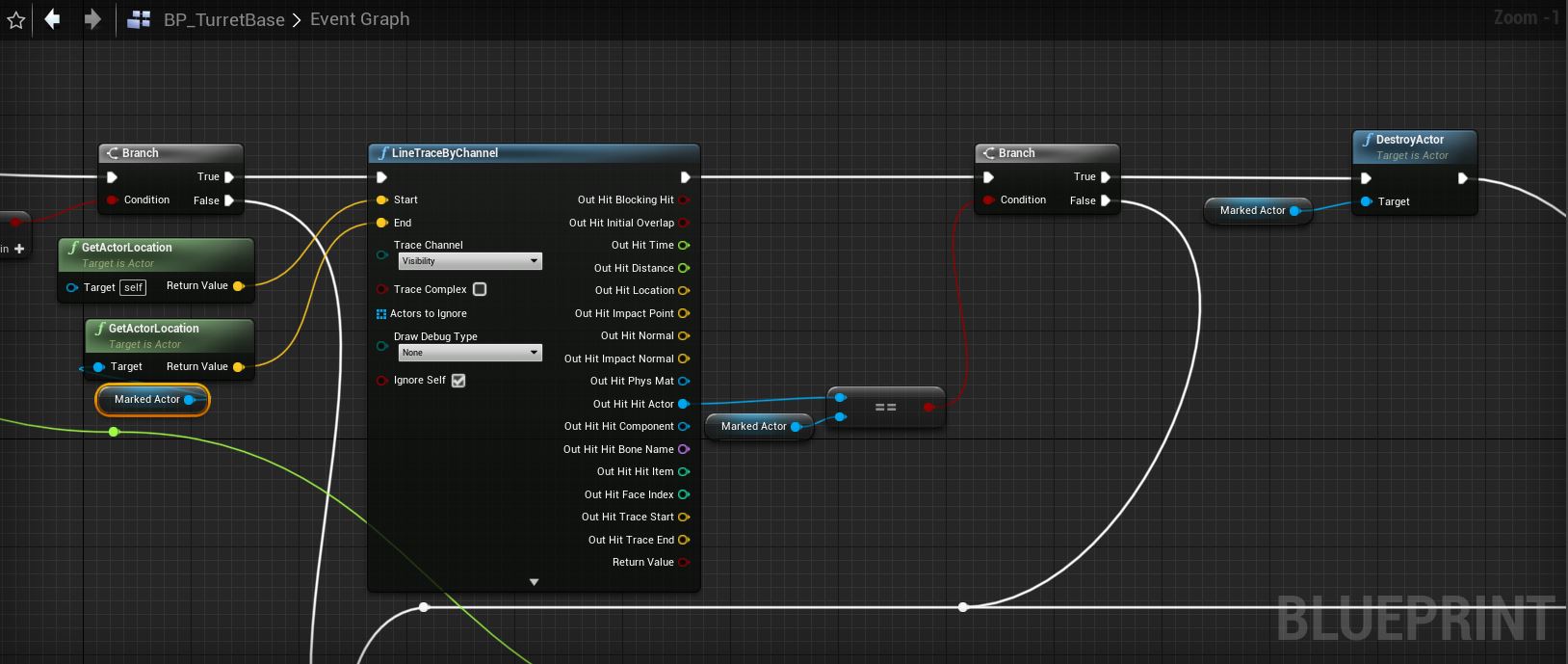This screenshot has width=1568, height=664.
Task: Click the LineTraceByChannel exec output pin
Action: (685, 177)
